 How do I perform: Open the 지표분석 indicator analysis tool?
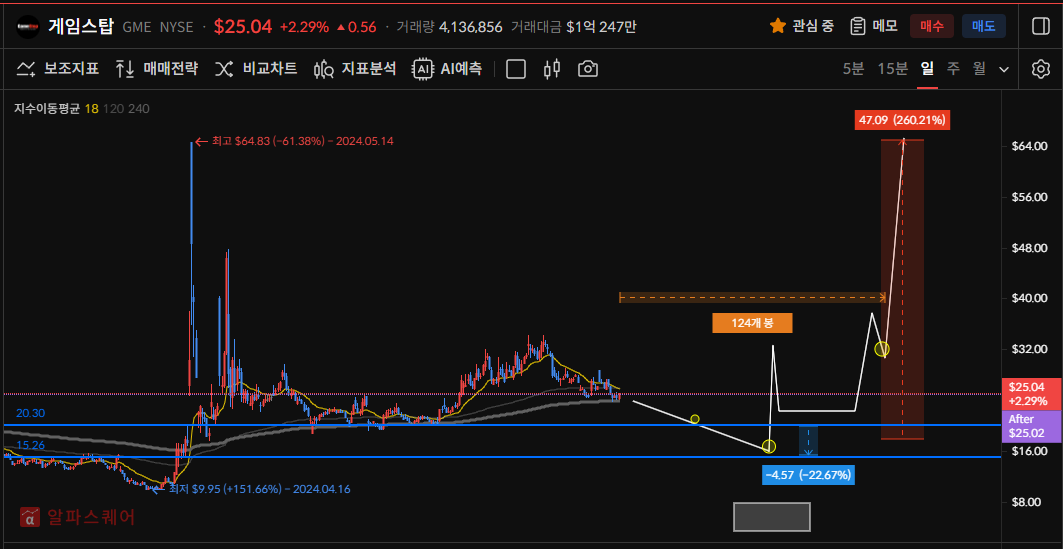[355, 68]
